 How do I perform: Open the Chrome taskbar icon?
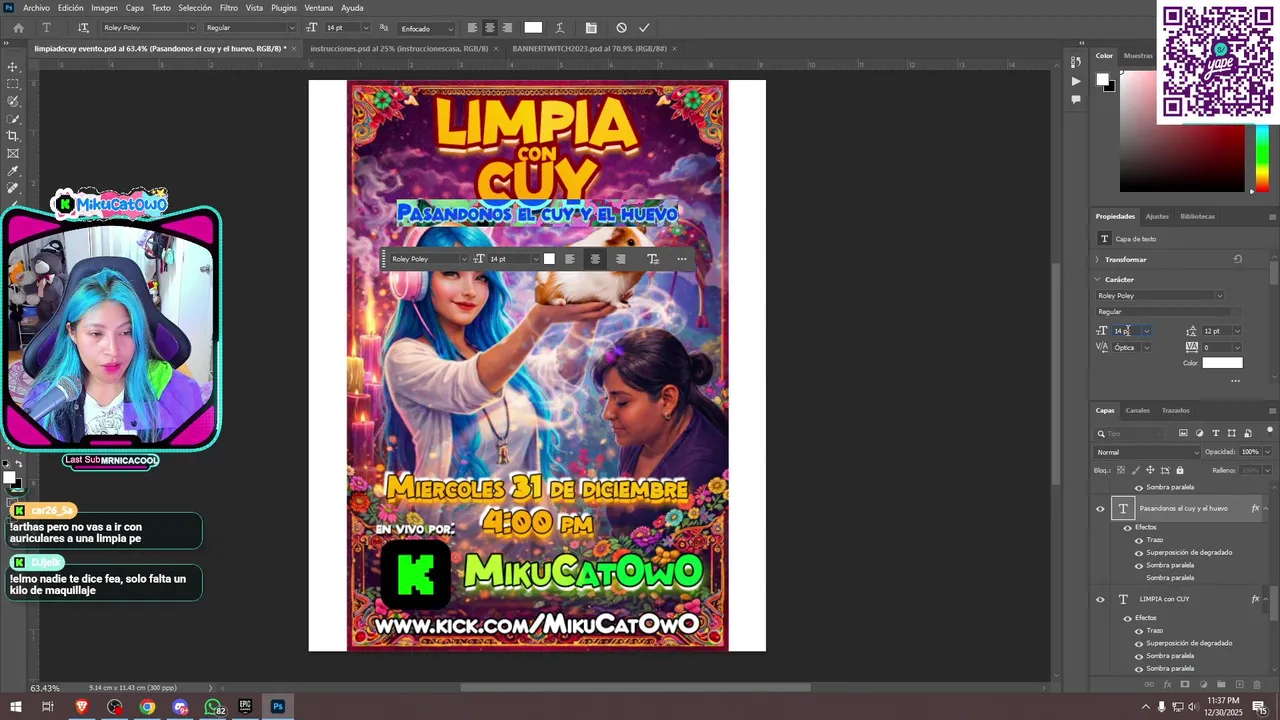click(147, 707)
